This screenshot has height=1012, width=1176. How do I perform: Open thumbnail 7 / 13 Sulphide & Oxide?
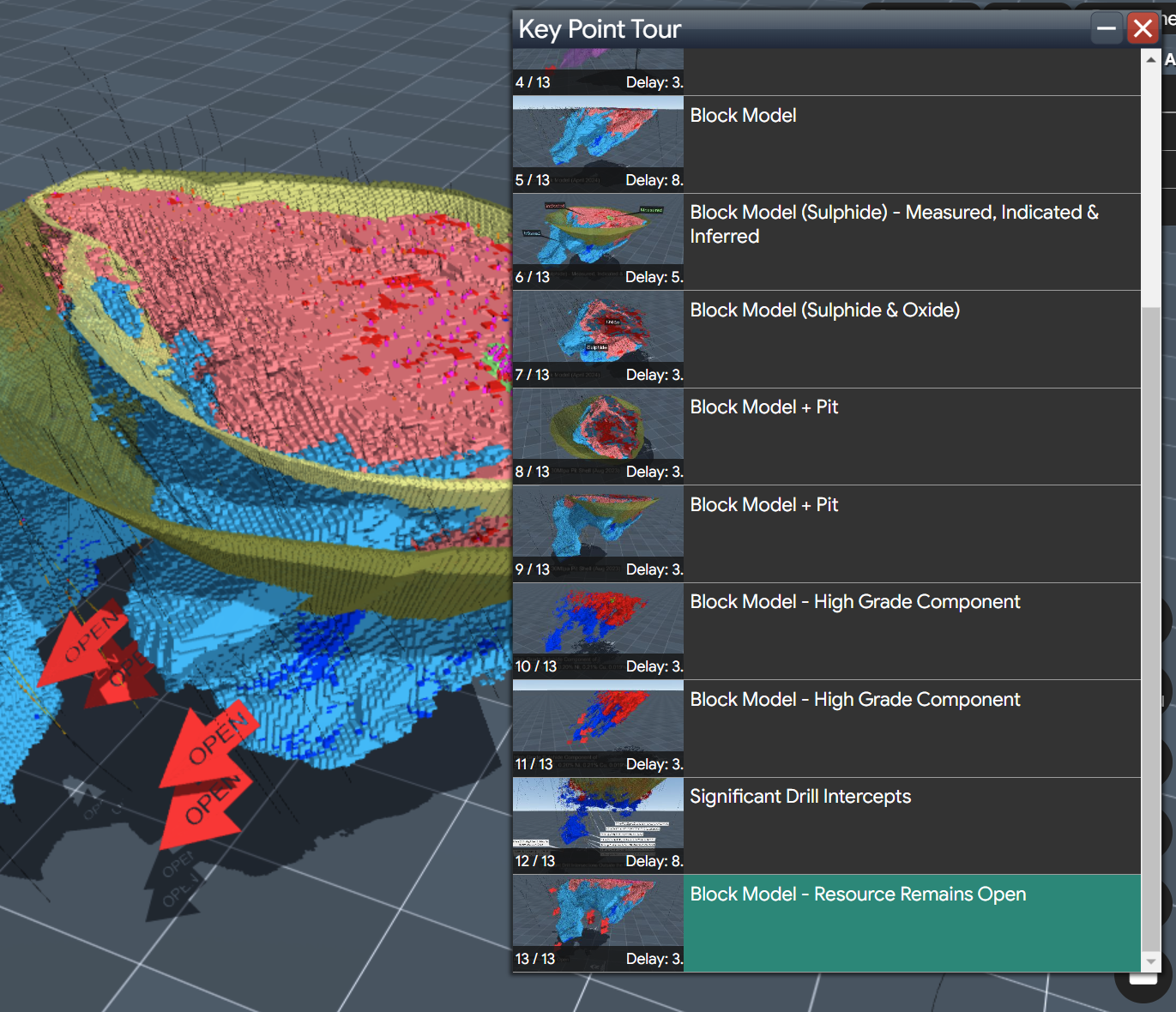(x=598, y=338)
